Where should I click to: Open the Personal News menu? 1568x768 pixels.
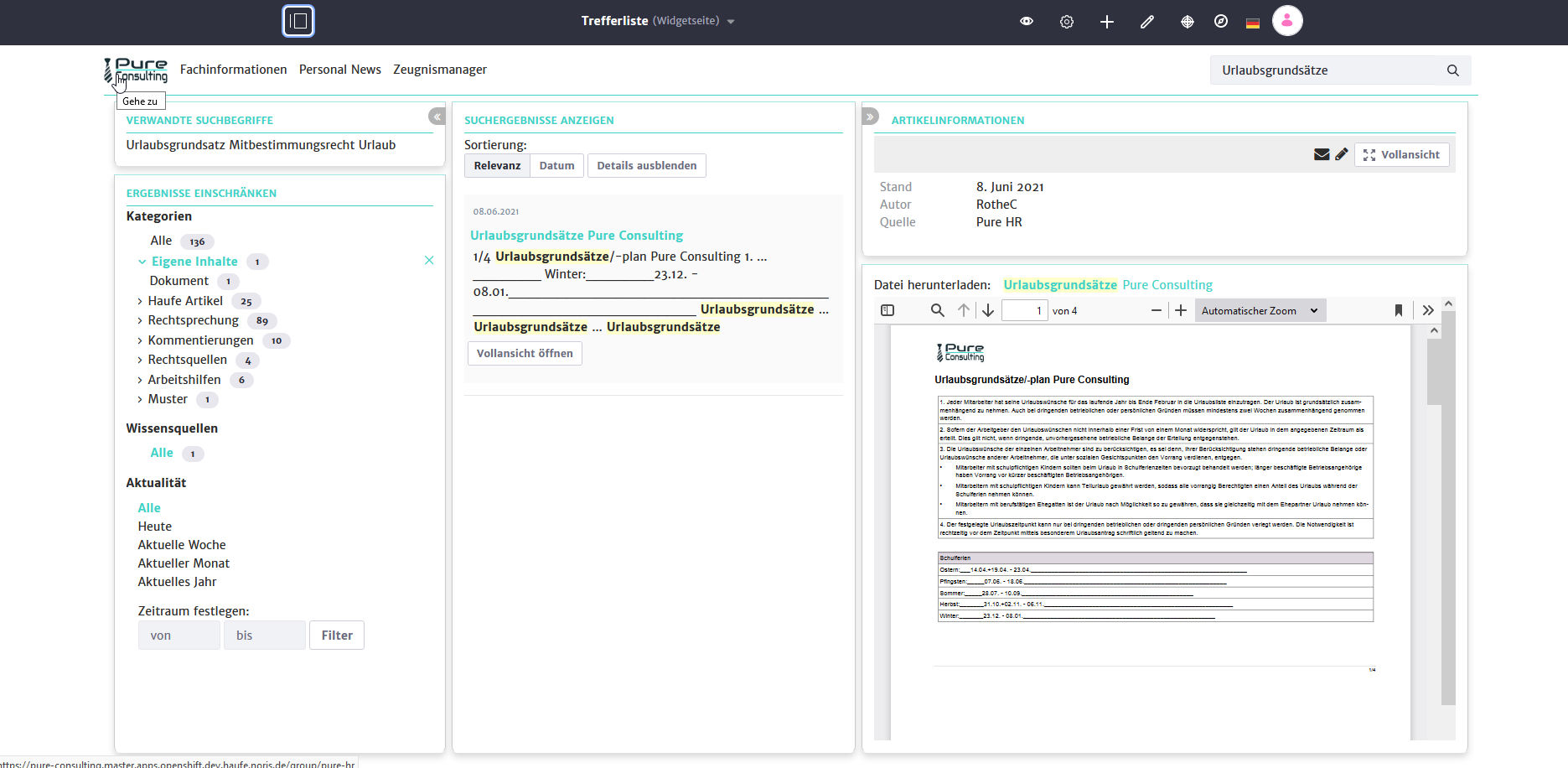[x=339, y=70]
